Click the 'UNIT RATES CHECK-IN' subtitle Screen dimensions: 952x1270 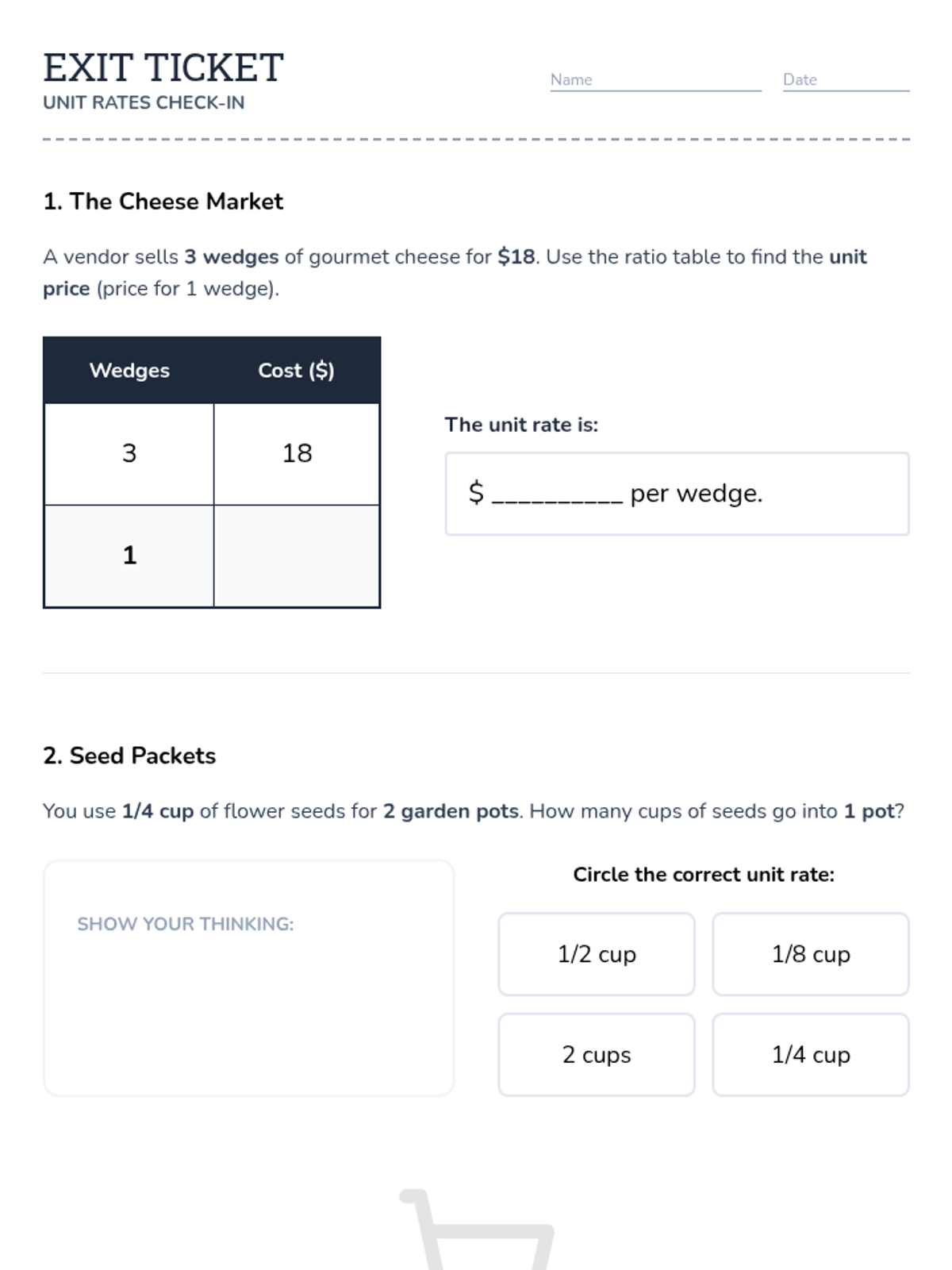pyautogui.click(x=144, y=102)
